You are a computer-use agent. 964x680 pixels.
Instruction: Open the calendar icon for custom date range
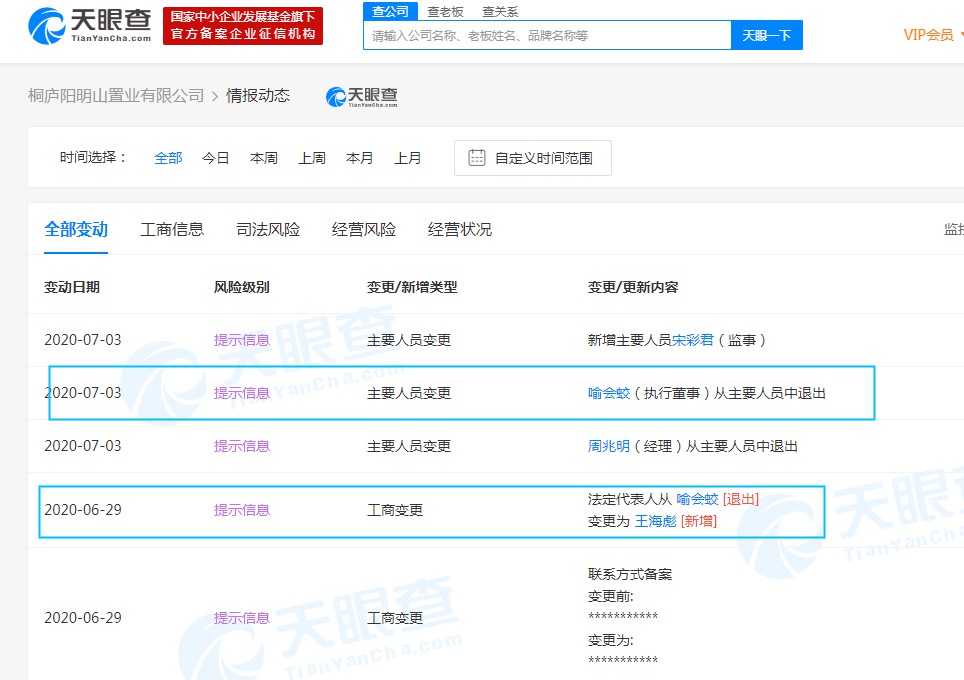pyautogui.click(x=476, y=158)
